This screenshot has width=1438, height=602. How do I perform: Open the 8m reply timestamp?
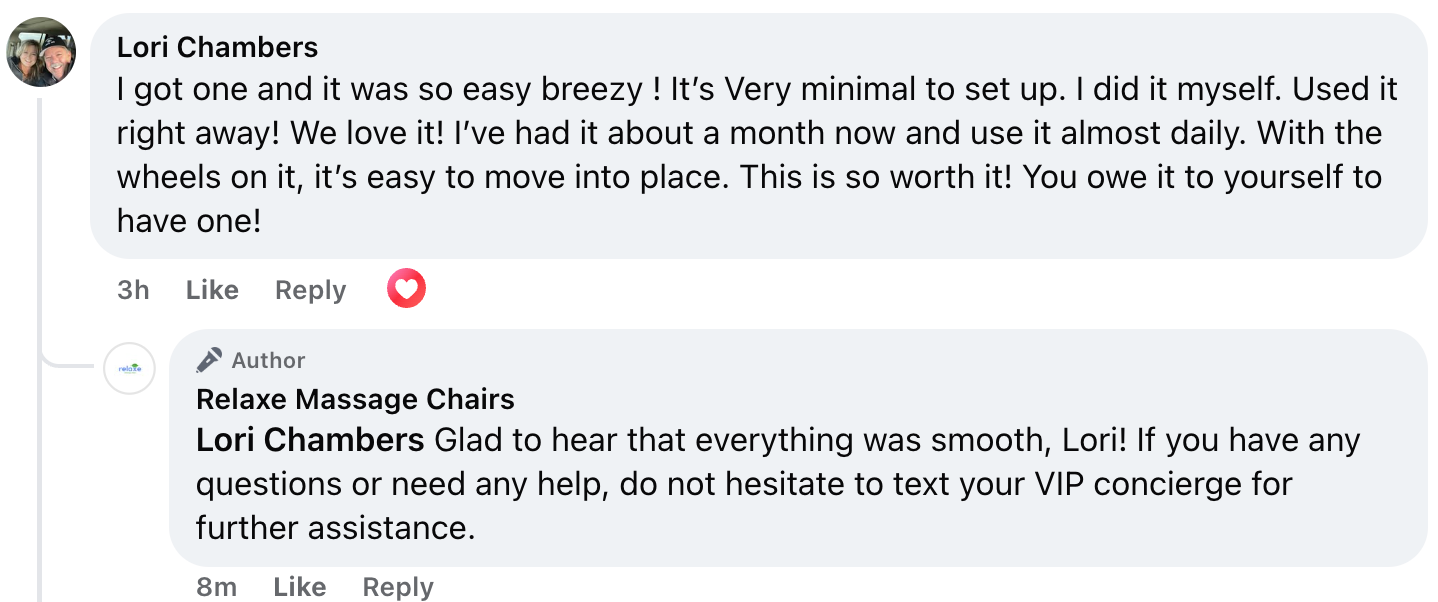pyautogui.click(x=216, y=587)
